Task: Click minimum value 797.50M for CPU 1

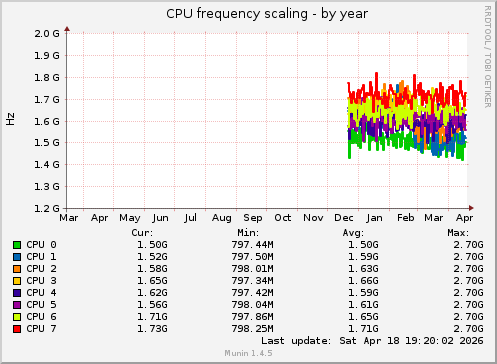Action: pos(252,257)
